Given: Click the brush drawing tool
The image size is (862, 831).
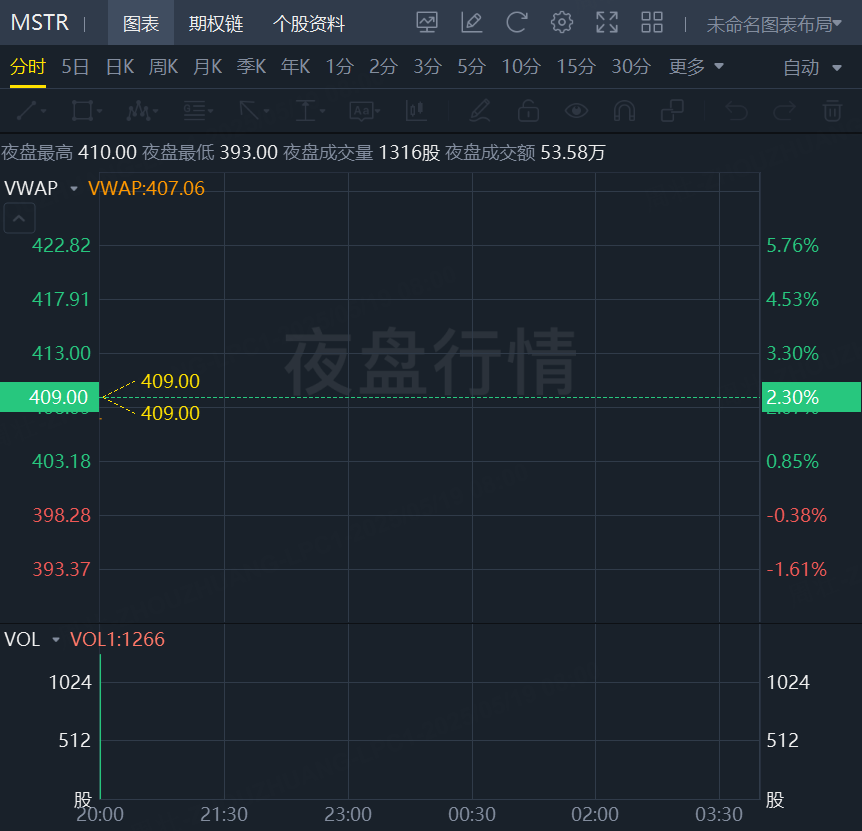Looking at the screenshot, I should pos(480,110).
